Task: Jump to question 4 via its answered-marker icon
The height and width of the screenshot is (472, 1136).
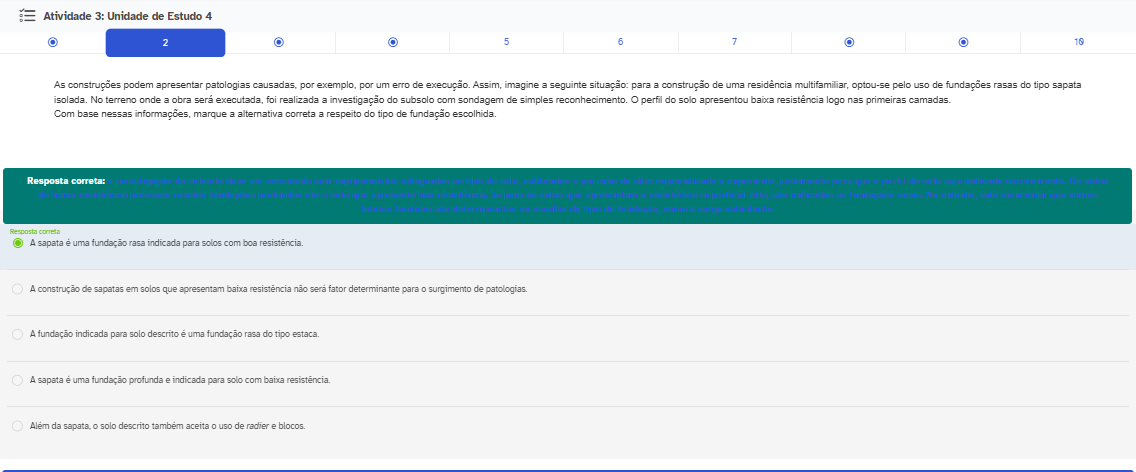Action: 393,42
